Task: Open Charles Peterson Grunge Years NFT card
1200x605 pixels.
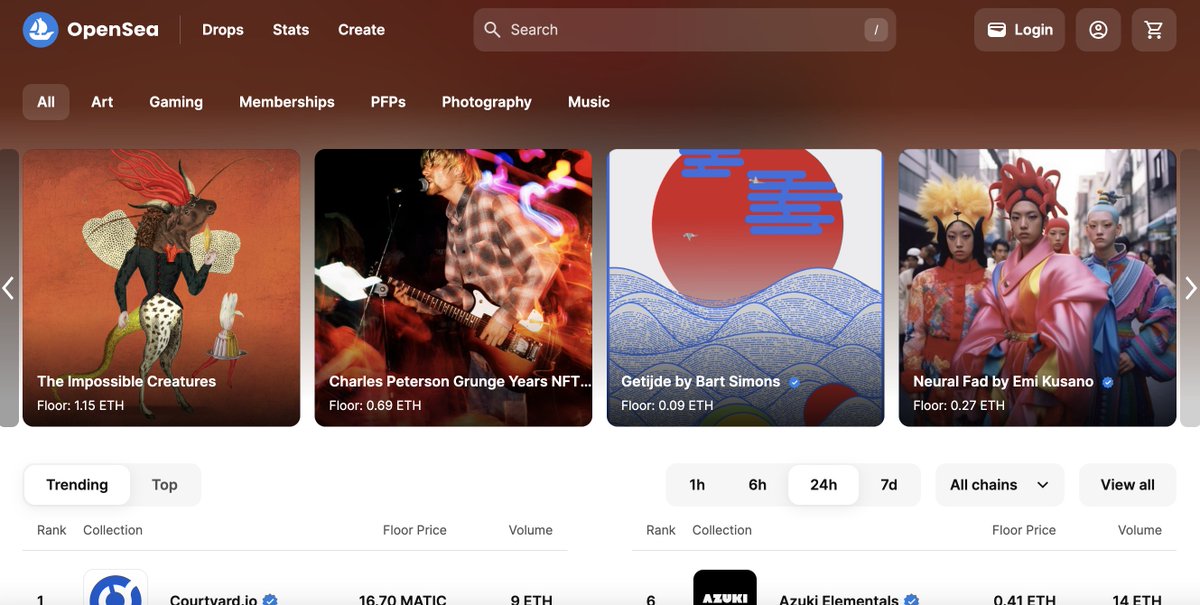Action: [x=453, y=288]
